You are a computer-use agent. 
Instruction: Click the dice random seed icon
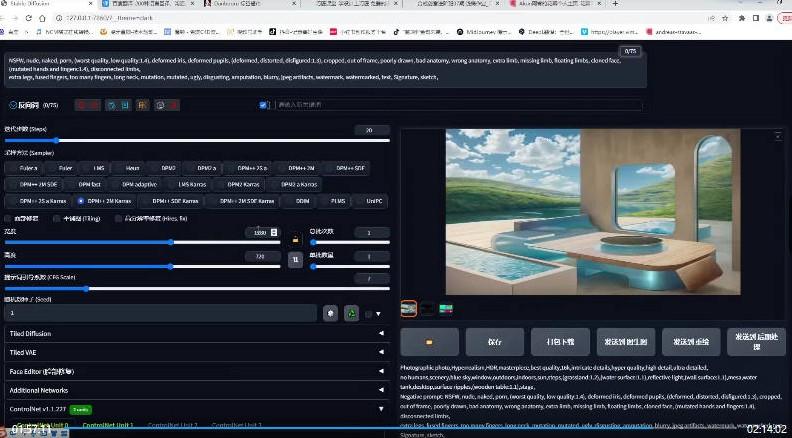[x=330, y=313]
